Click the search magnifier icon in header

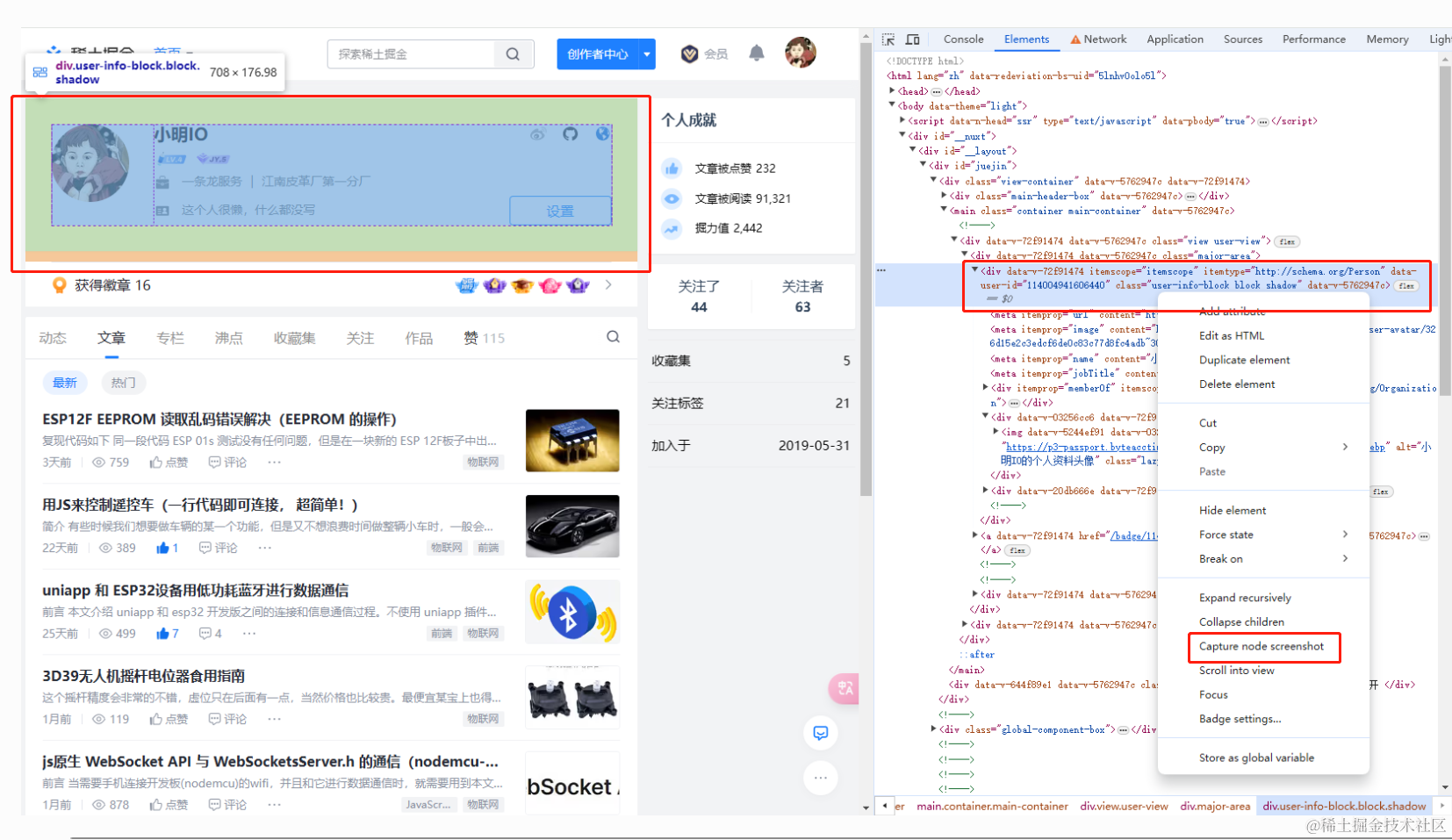coord(513,54)
